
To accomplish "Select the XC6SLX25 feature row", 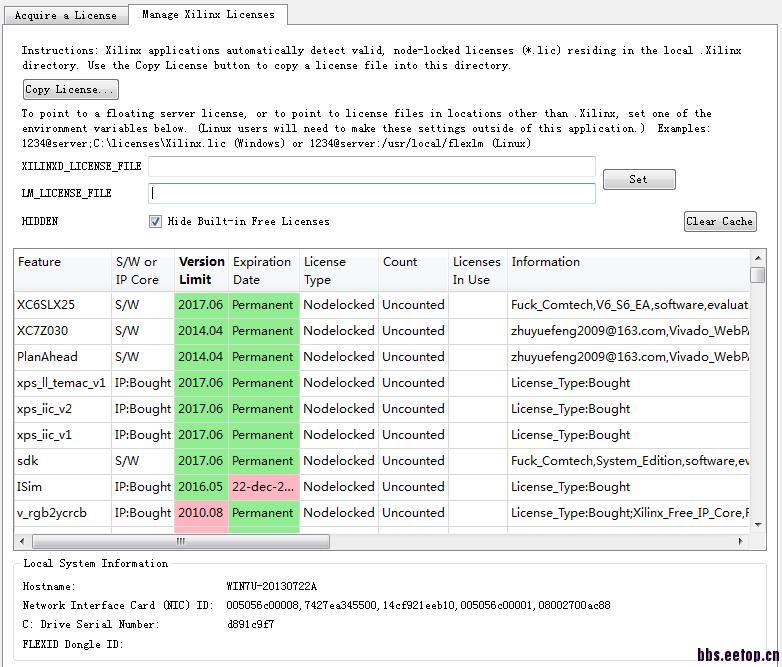I will click(382, 305).
